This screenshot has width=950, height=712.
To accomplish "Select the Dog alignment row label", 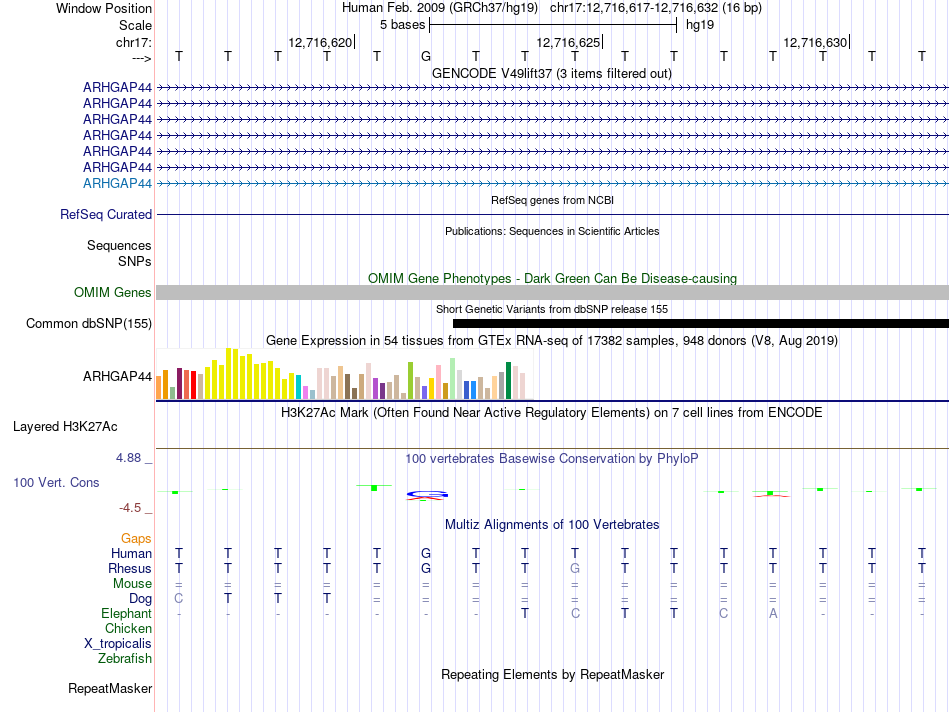I will pyautogui.click(x=140, y=599).
